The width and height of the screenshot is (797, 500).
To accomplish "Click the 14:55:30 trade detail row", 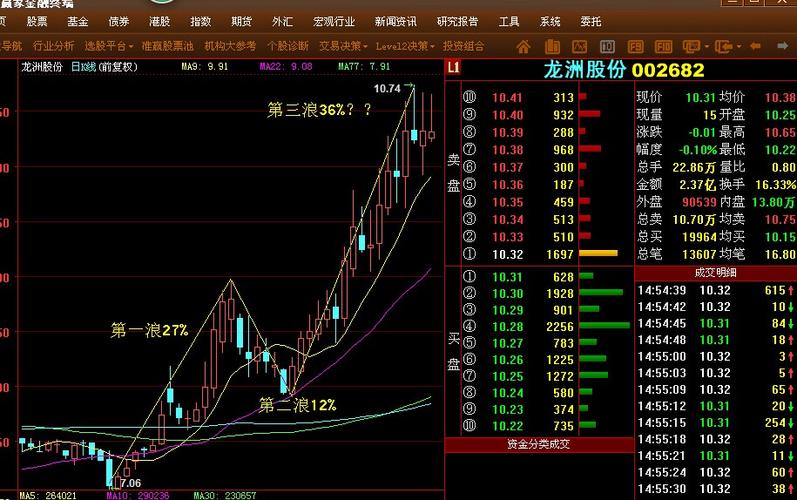I will 716,489.
